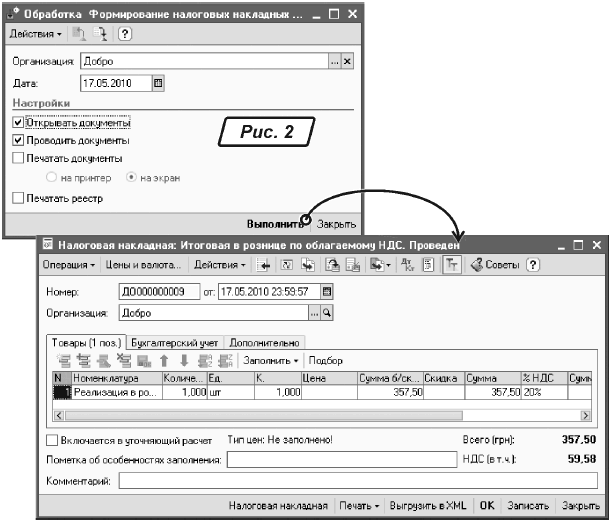Viewport: 611px width, 522px height.
Task: Expand the Заполнить dropdown menu
Action: (271, 360)
